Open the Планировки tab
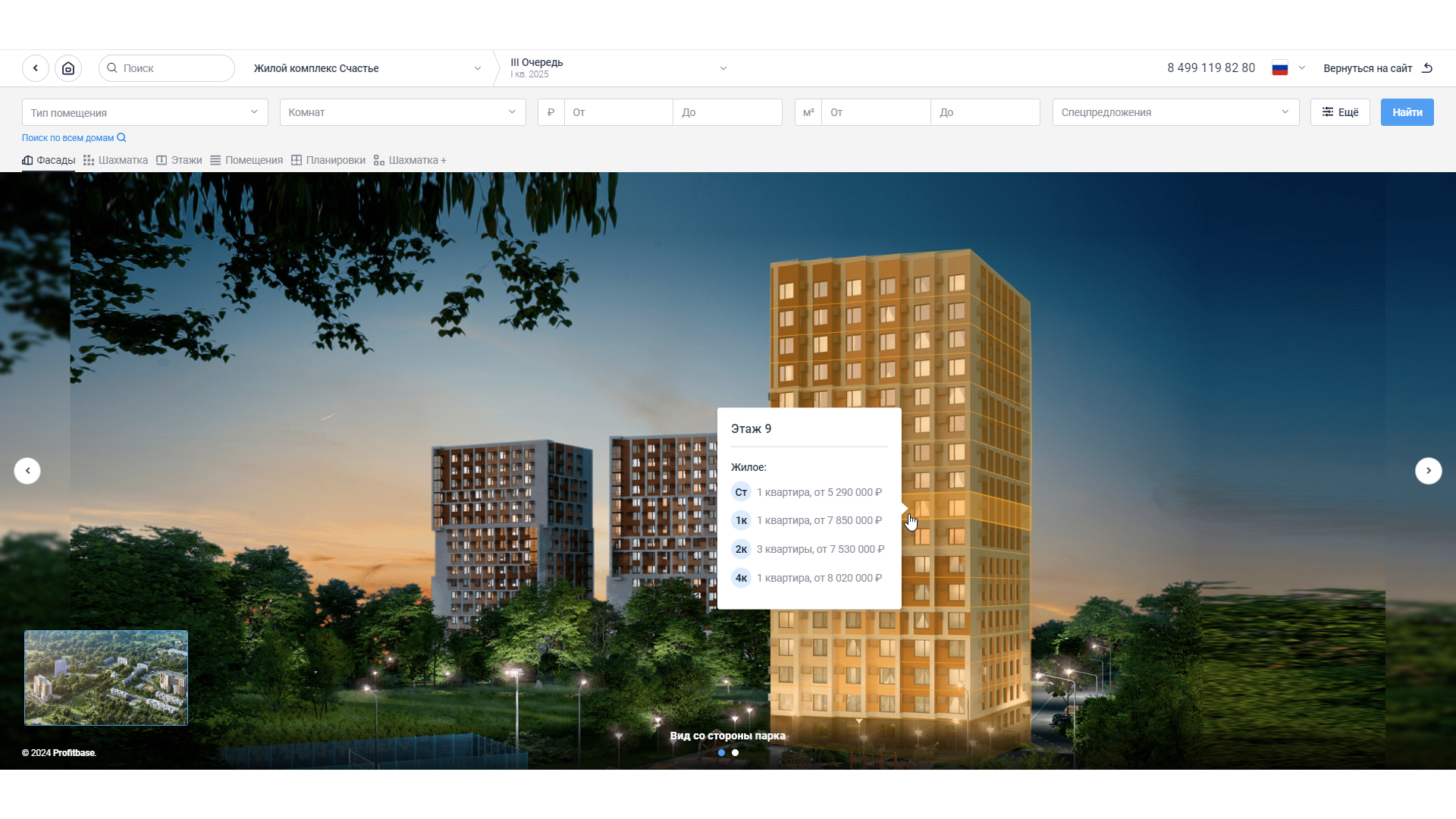 [x=328, y=160]
